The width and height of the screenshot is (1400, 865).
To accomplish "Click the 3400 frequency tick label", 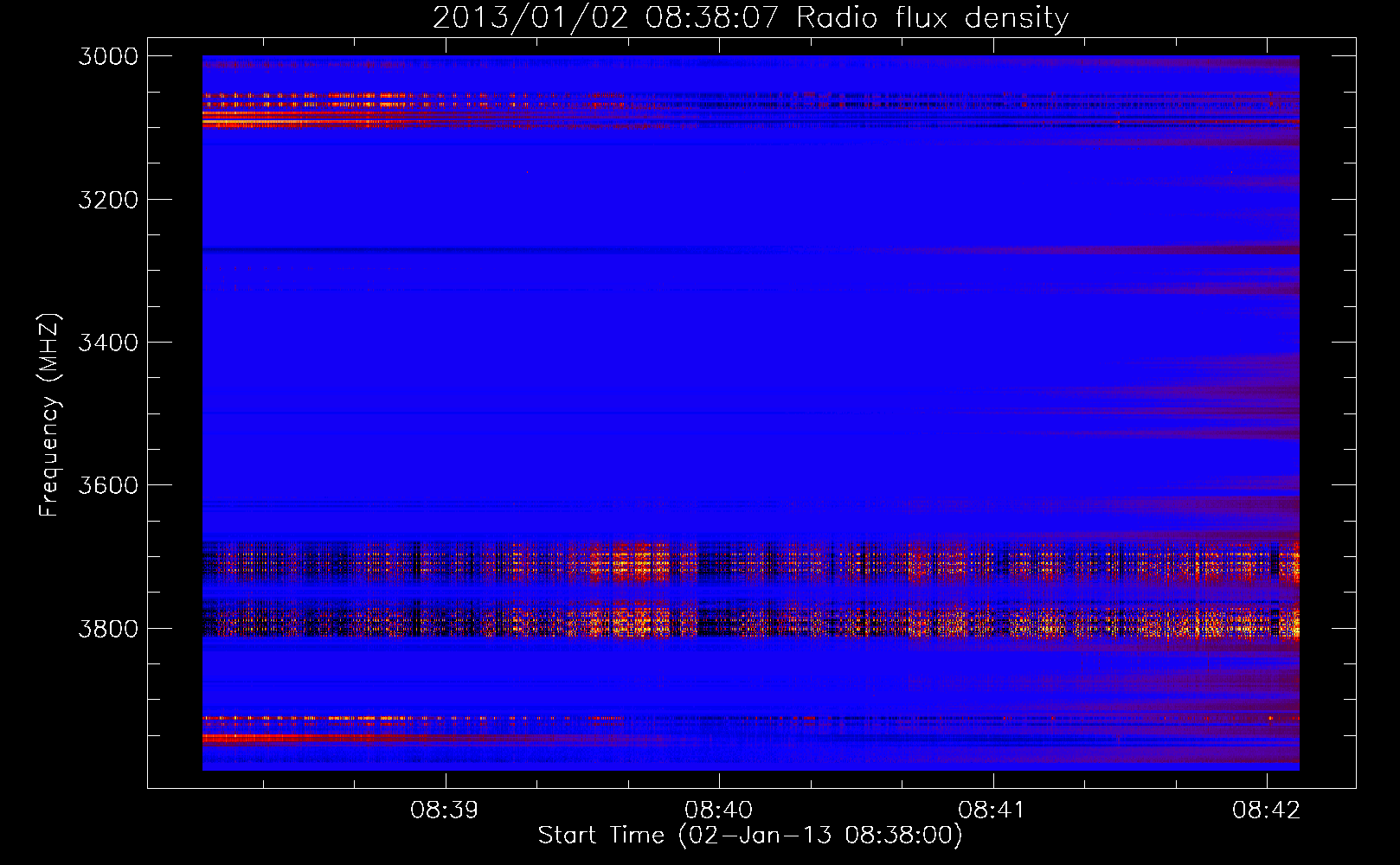I will 108,343.
